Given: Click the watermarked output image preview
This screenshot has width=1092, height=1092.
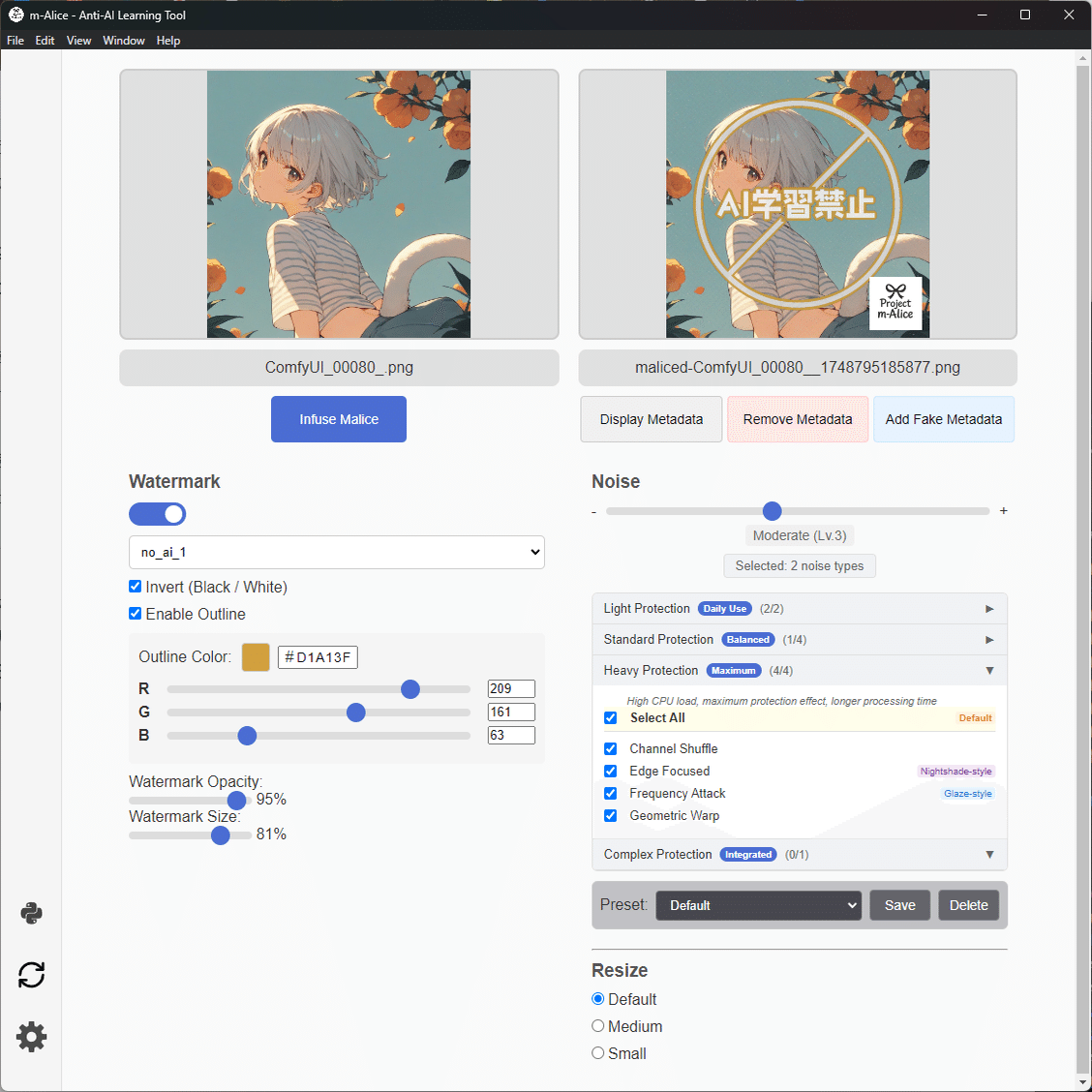Looking at the screenshot, I should coord(798,204).
